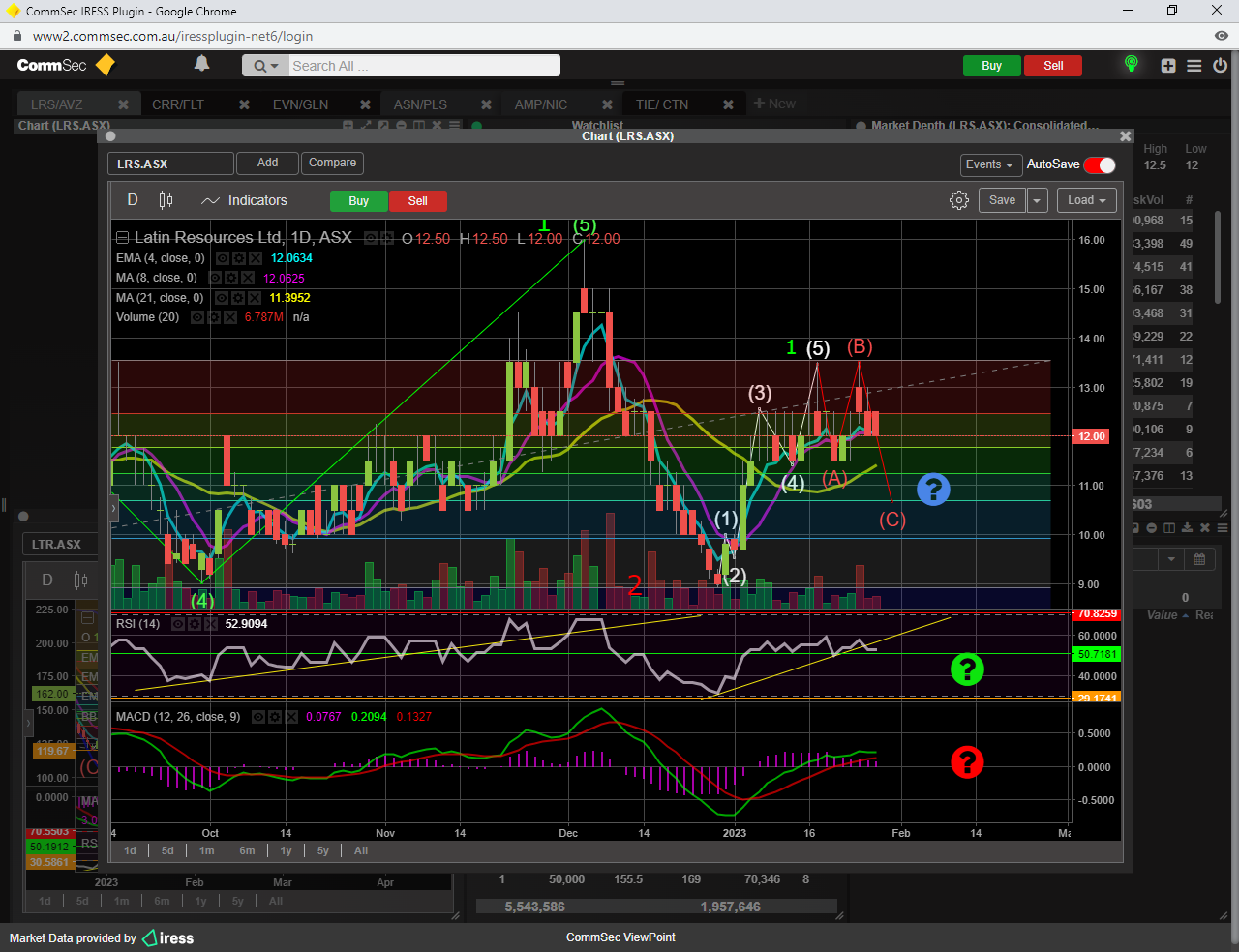Click the power logout icon

[x=1220, y=66]
